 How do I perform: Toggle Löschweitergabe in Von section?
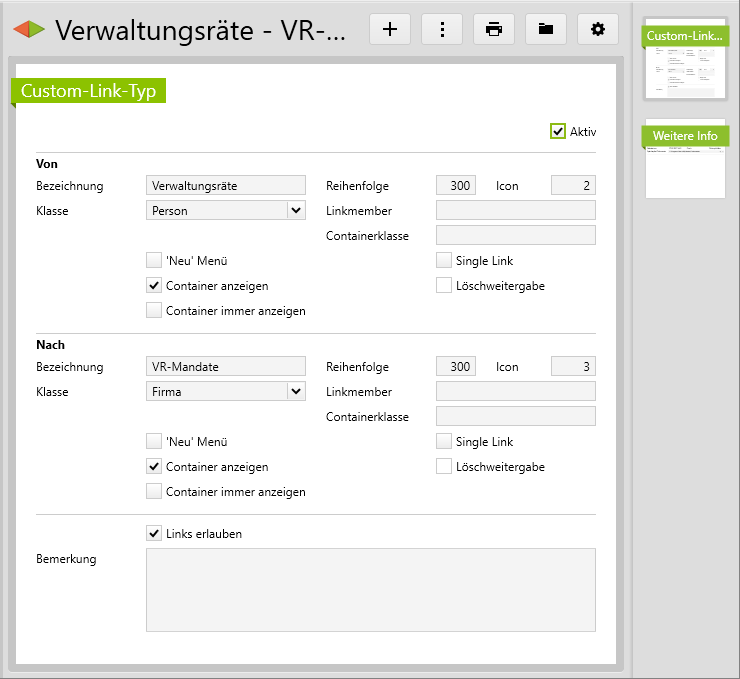pyautogui.click(x=444, y=286)
